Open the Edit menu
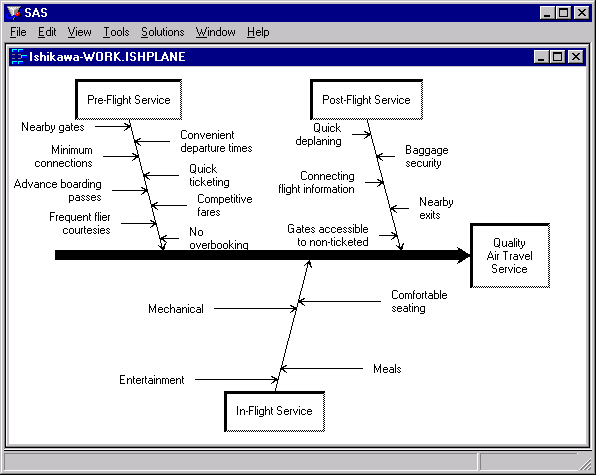The image size is (596, 475). pyautogui.click(x=47, y=32)
